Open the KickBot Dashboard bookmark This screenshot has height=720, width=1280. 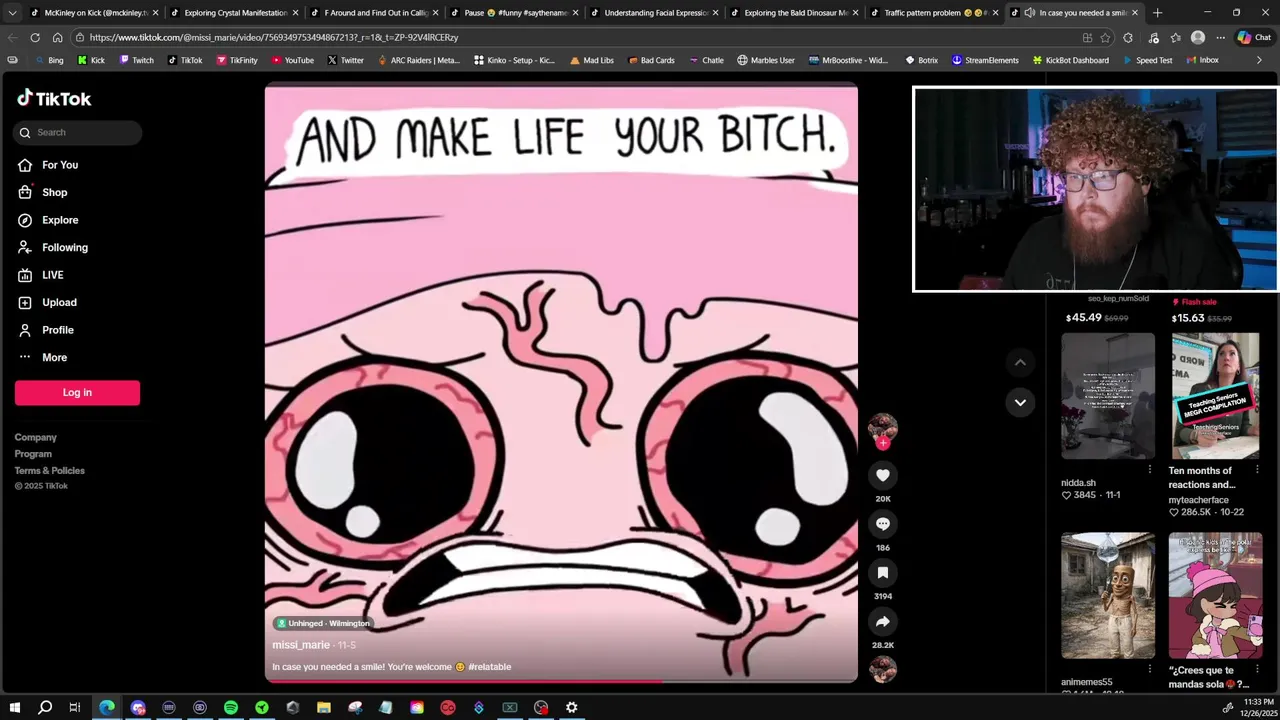pyautogui.click(x=1069, y=60)
